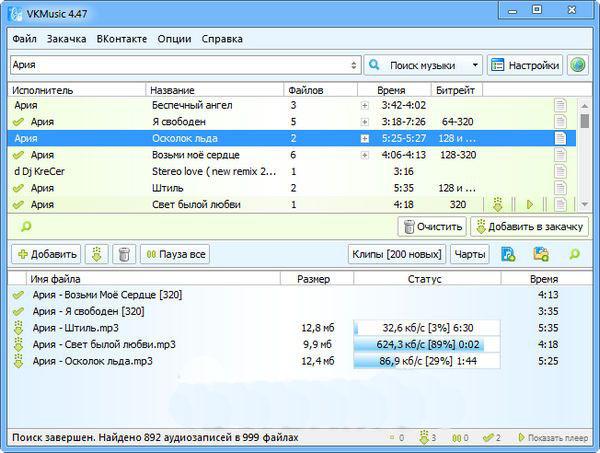Click the document icon in selected Осколок льда row
The width and height of the screenshot is (600, 453).
tap(560, 138)
